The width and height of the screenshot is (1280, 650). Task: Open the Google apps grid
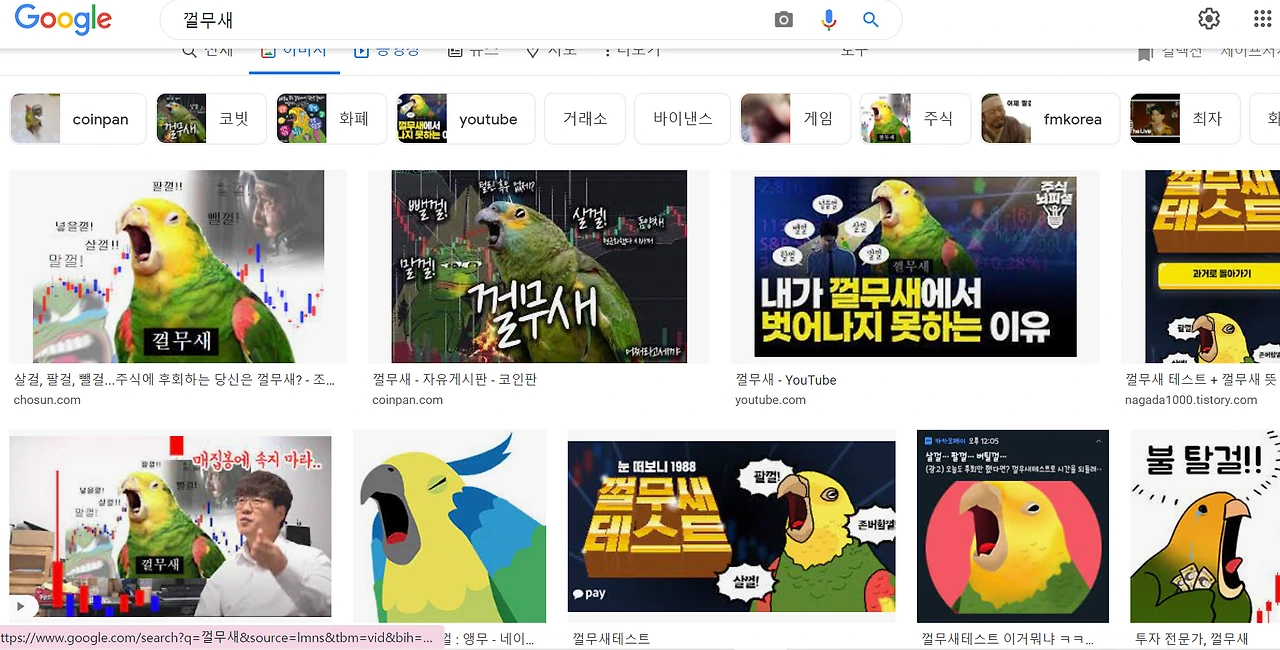tap(1261, 18)
